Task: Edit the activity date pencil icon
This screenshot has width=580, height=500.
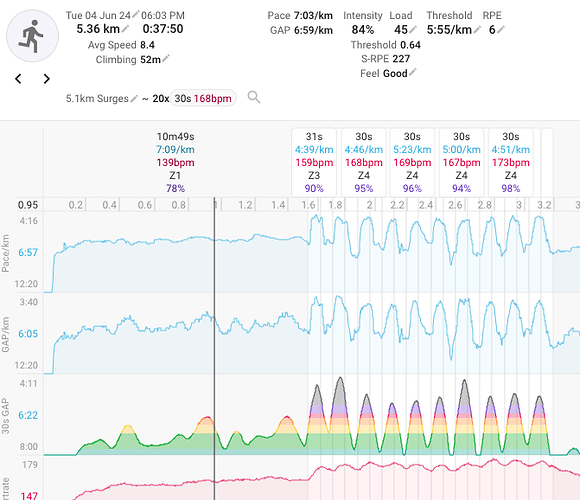Action: click(135, 14)
